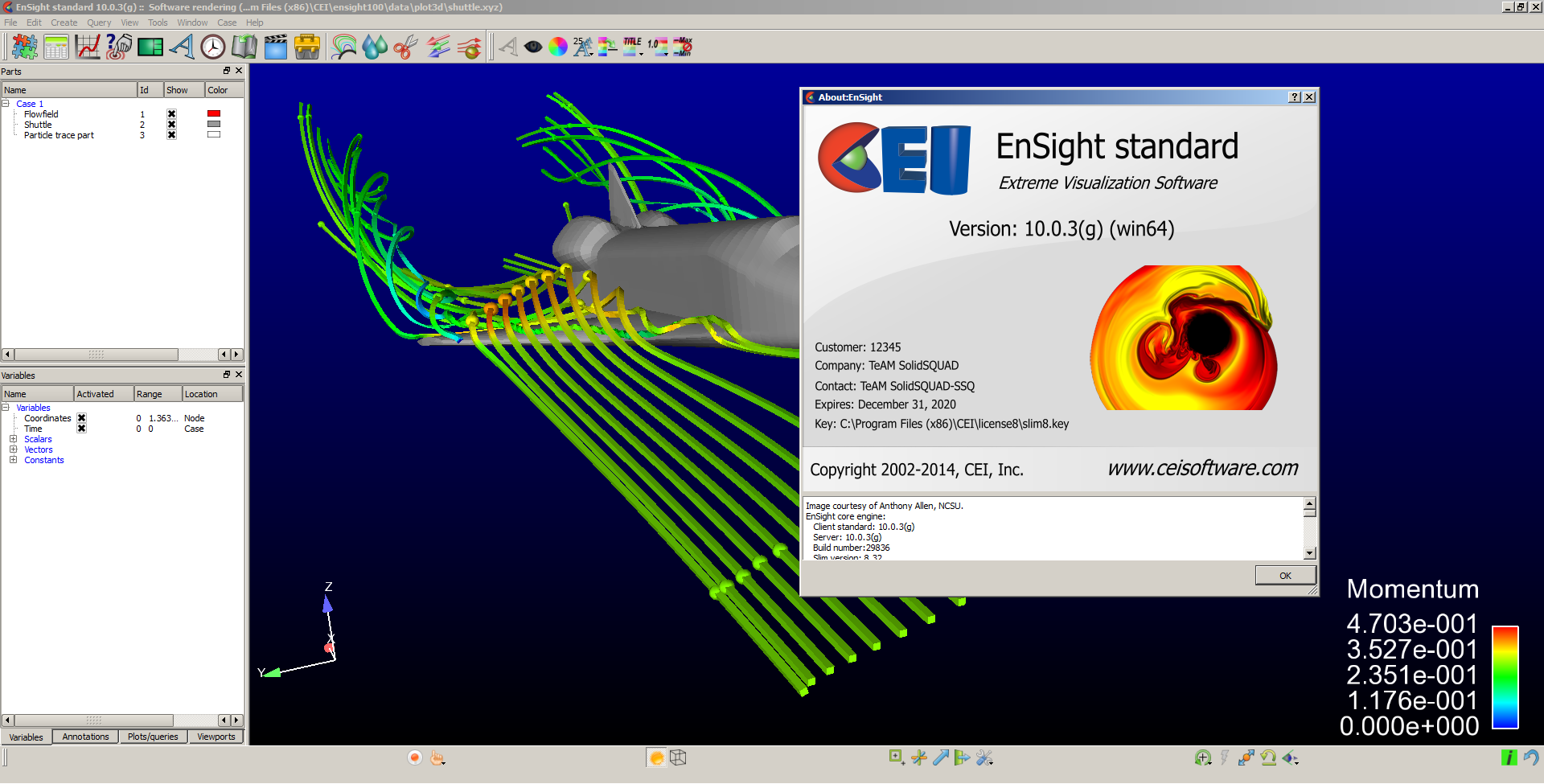Select the Particle trace emitter icon

470,47
